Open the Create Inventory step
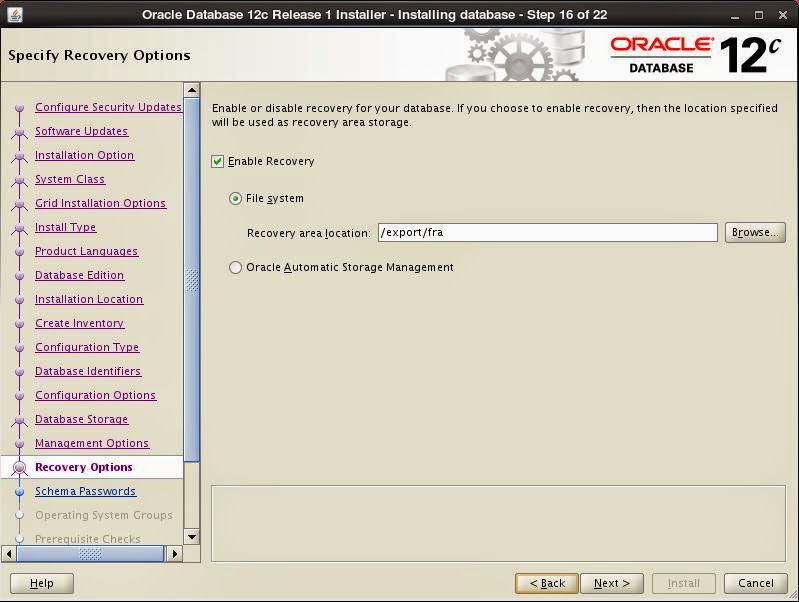The height and width of the screenshot is (602, 799). tap(79, 323)
